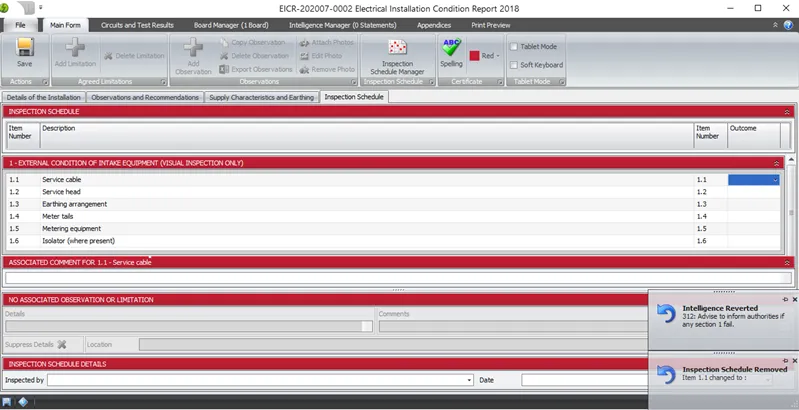Open the Supply Characteristics and Earthing tab
The height and width of the screenshot is (410, 799).
[x=261, y=97]
